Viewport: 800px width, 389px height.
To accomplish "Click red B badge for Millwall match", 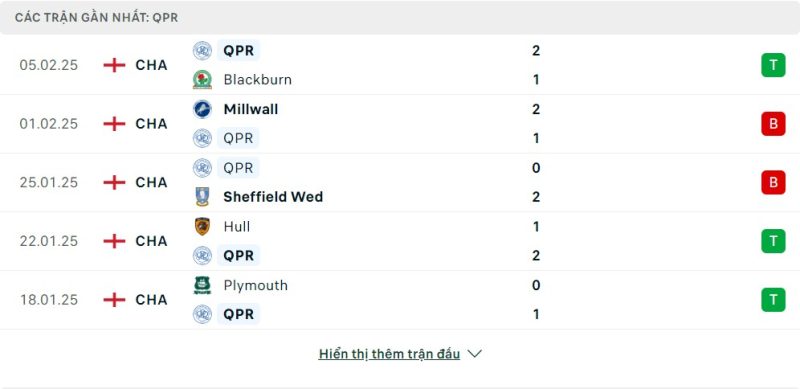I will (773, 124).
